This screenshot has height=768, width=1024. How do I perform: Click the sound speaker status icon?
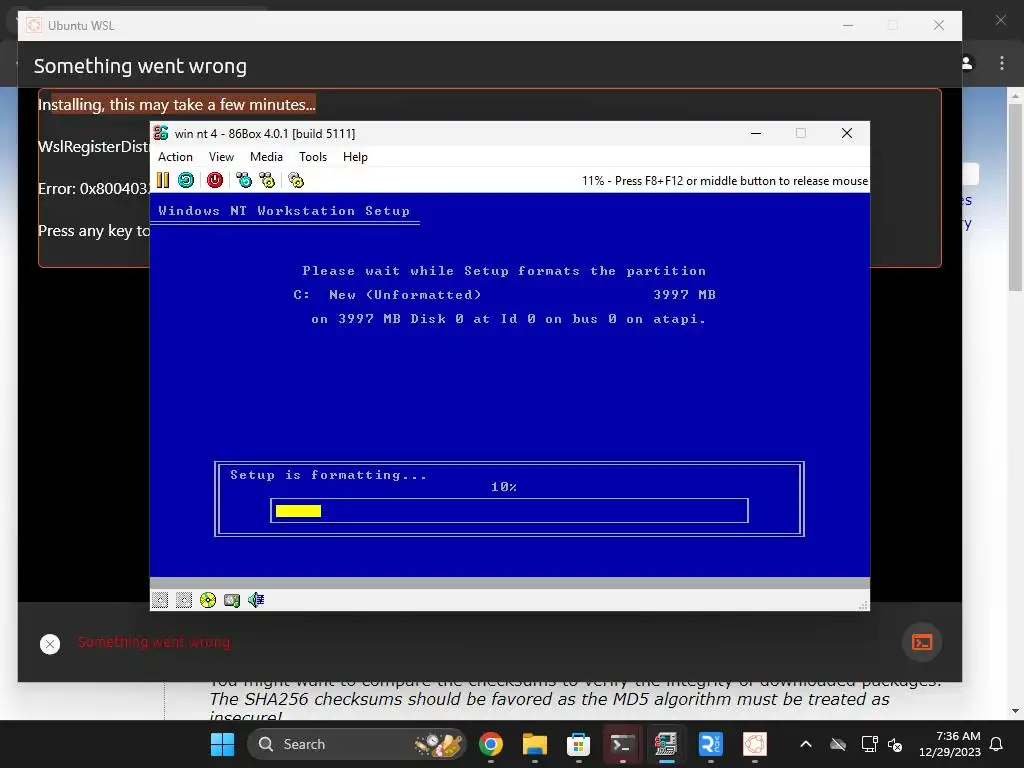pyautogui.click(x=255, y=600)
